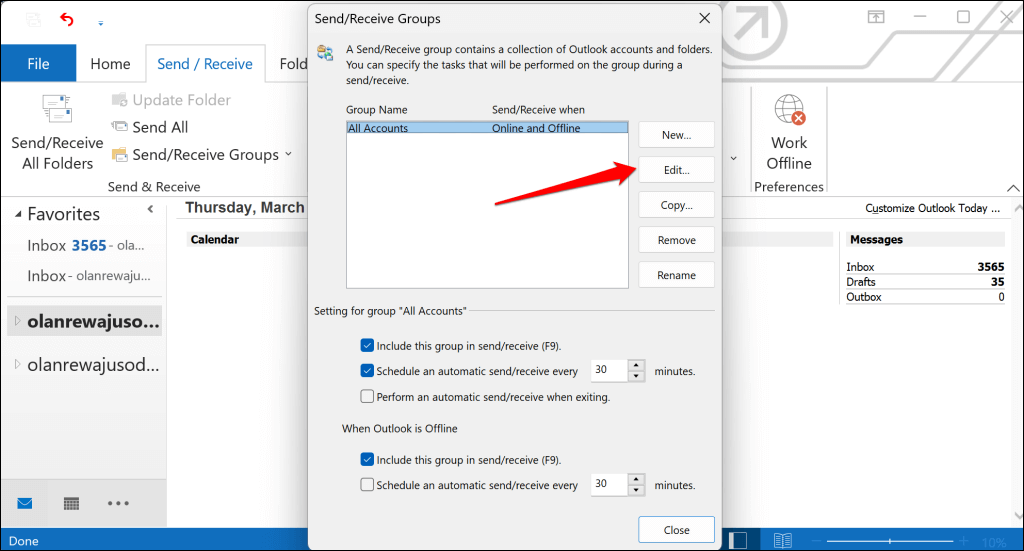Increase online send/receive minutes with up arrow
The width and height of the screenshot is (1024, 551).
[636, 365]
